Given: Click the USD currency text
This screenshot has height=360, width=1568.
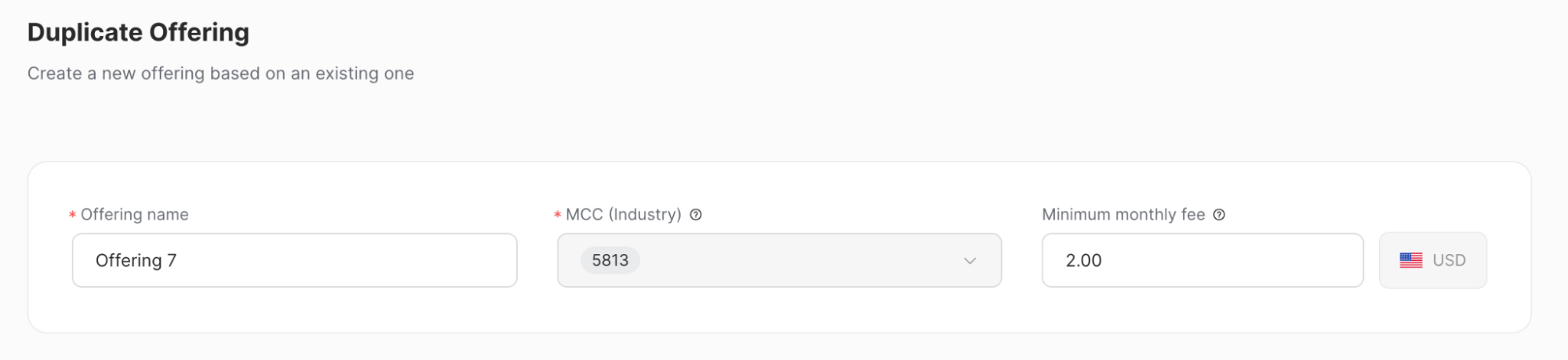Looking at the screenshot, I should pyautogui.click(x=1449, y=260).
